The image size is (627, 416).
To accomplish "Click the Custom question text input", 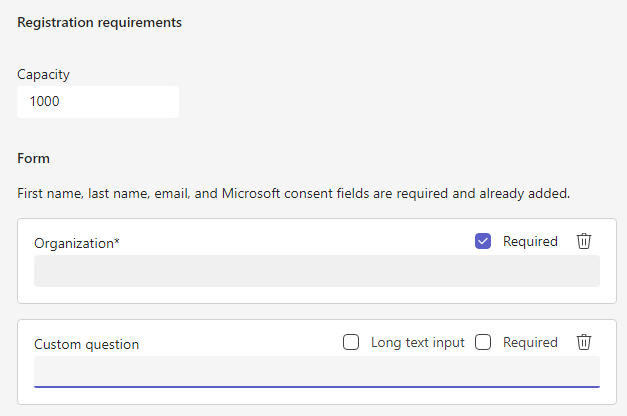I will [x=317, y=372].
